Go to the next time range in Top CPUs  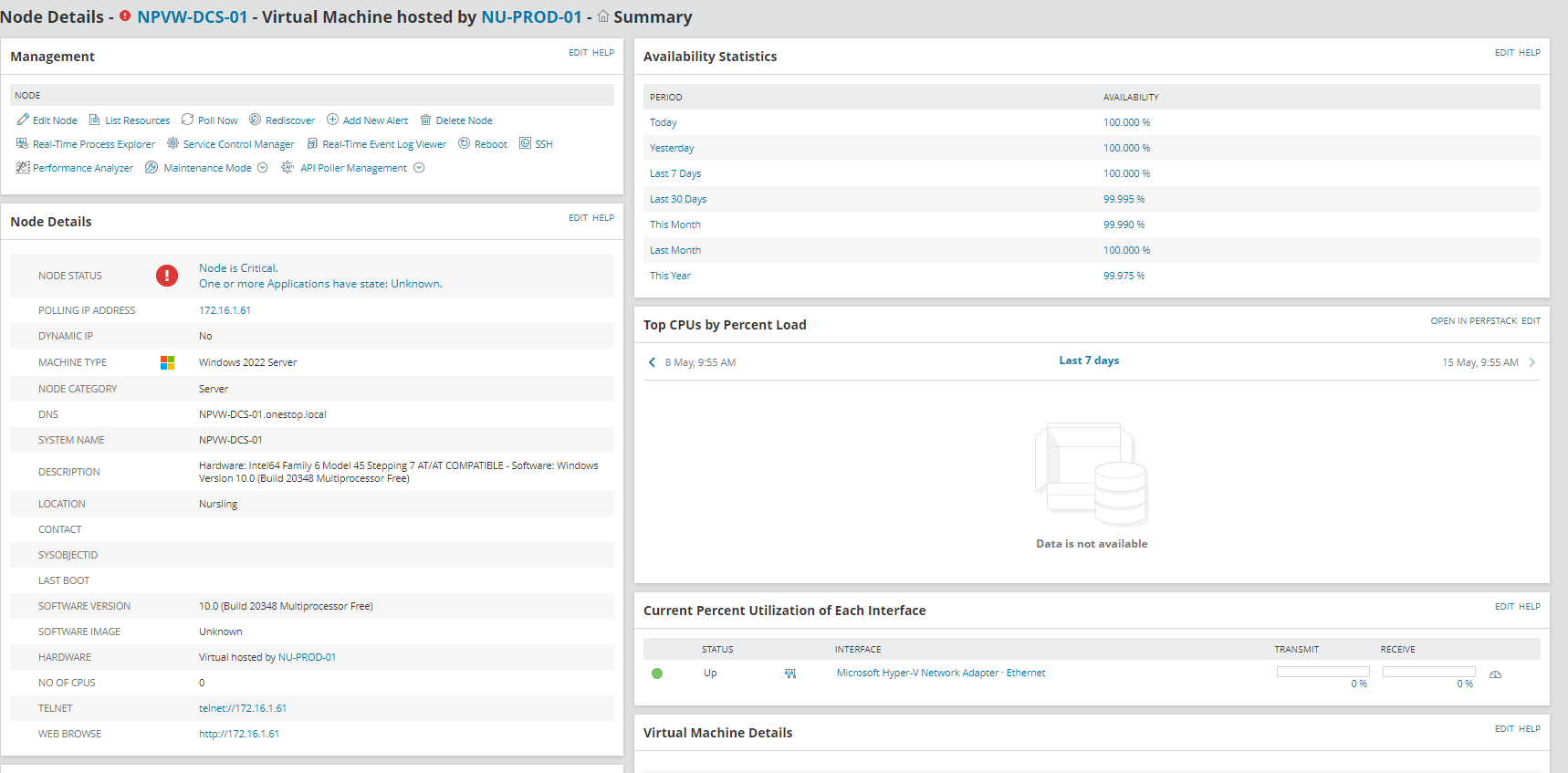click(x=1531, y=362)
